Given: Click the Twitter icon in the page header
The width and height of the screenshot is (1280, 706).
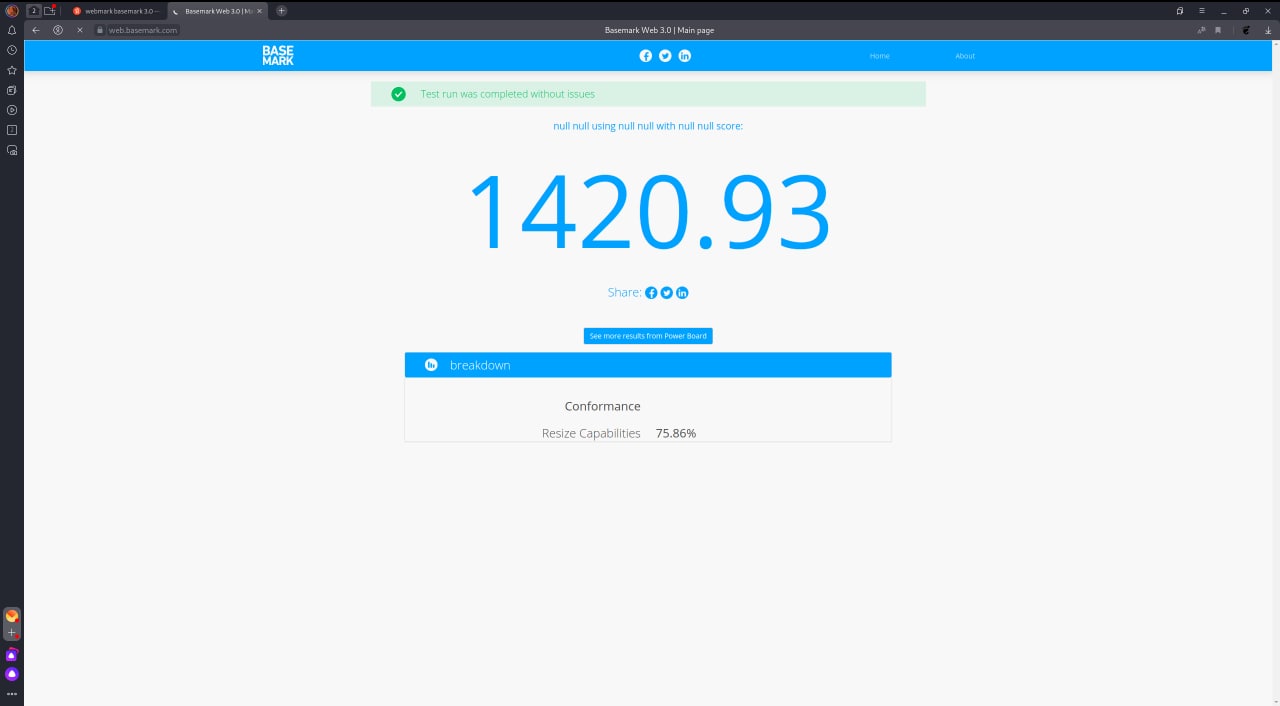Looking at the screenshot, I should [665, 56].
